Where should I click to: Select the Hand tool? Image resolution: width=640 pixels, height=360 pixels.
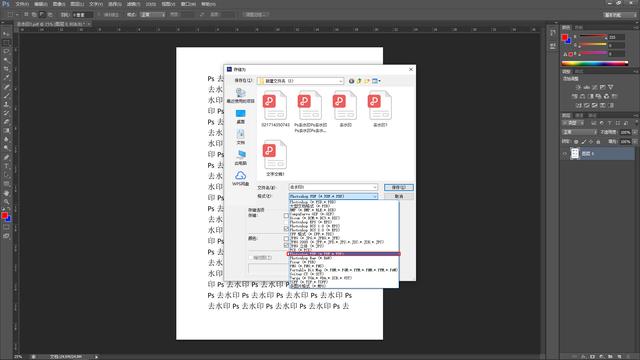pyautogui.click(x=6, y=193)
